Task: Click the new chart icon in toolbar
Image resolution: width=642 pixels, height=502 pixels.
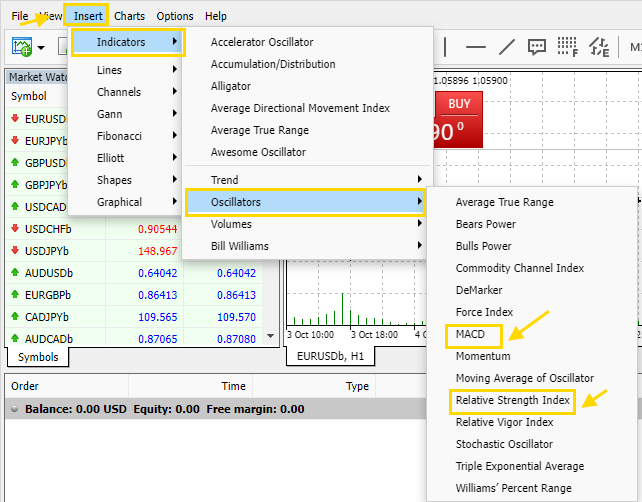Action: click(x=21, y=47)
